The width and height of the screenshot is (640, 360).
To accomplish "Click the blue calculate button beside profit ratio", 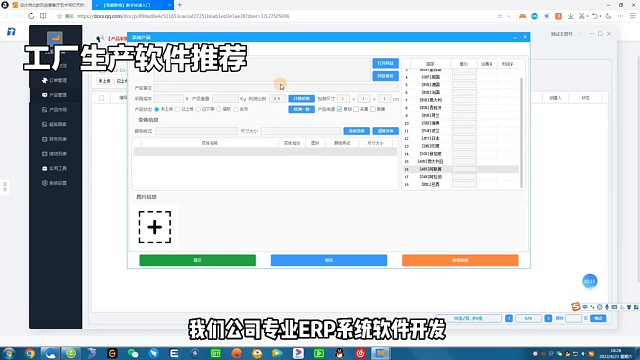I will (x=302, y=99).
